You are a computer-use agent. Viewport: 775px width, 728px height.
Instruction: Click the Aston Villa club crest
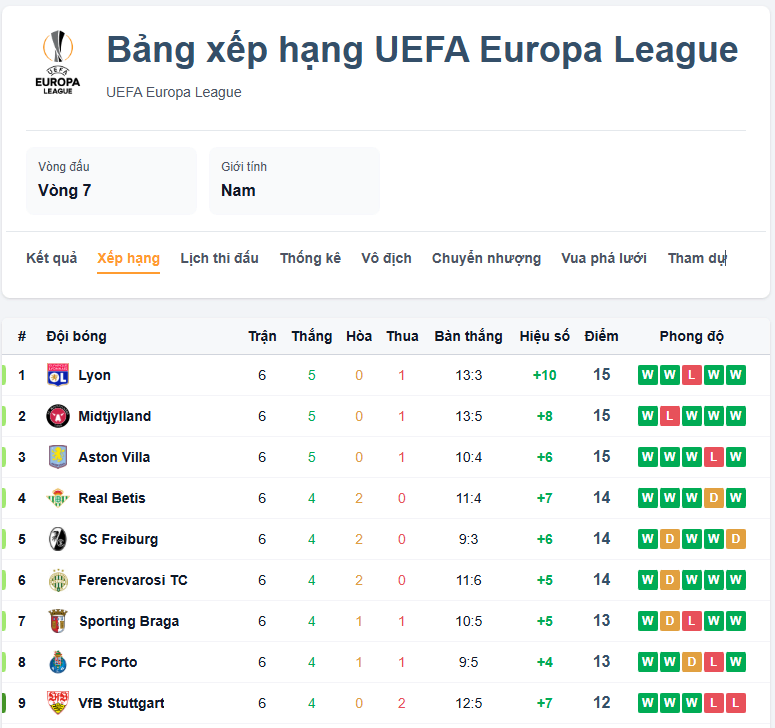57,457
